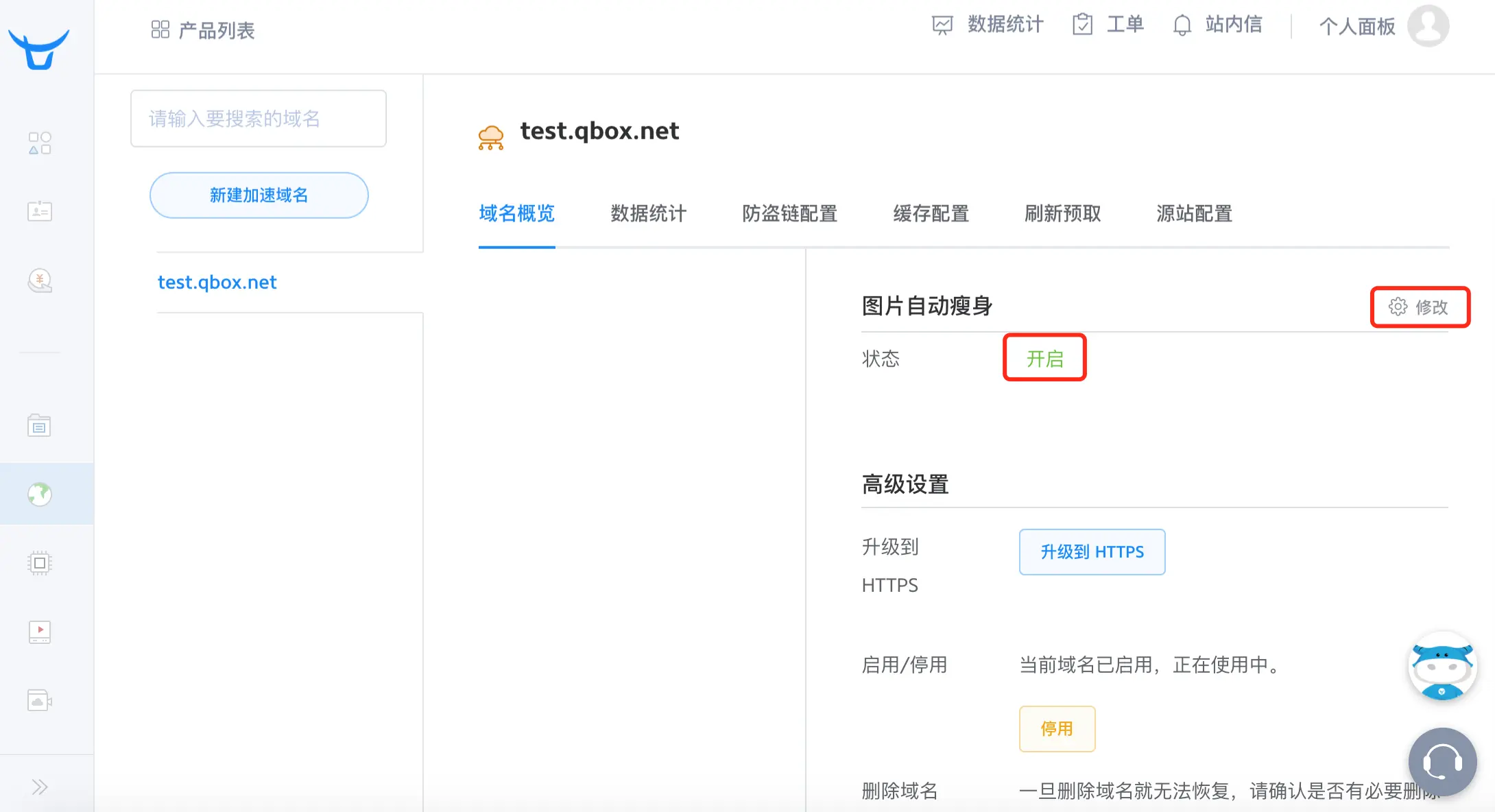1495x812 pixels.
Task: Switch to the 缓存配置 tab
Action: pos(931,213)
